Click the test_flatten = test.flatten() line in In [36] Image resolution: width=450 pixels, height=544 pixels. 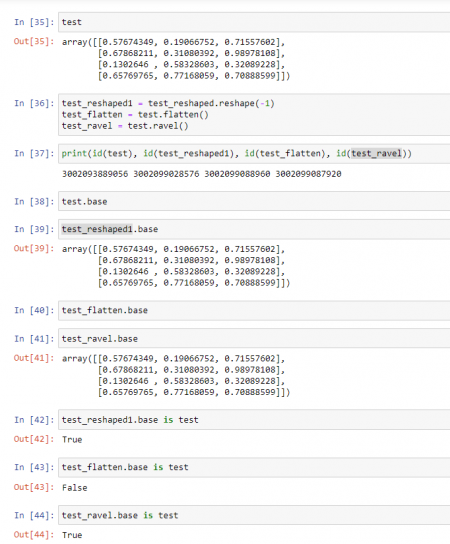135,114
